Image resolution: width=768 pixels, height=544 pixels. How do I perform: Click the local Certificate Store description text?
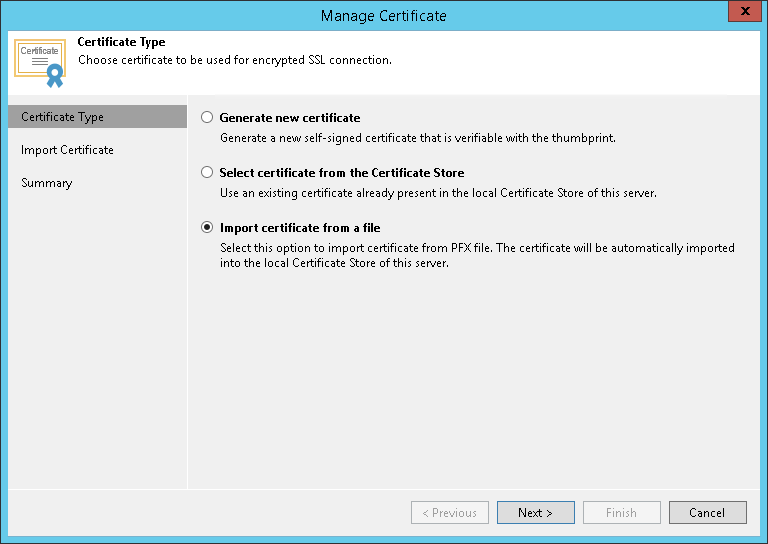[x=438, y=193]
